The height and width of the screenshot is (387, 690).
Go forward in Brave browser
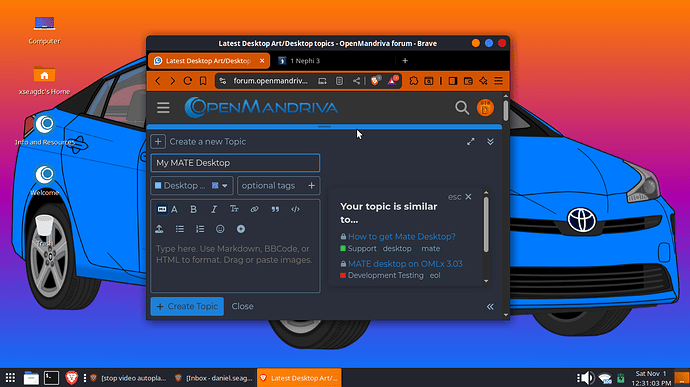tap(172, 81)
